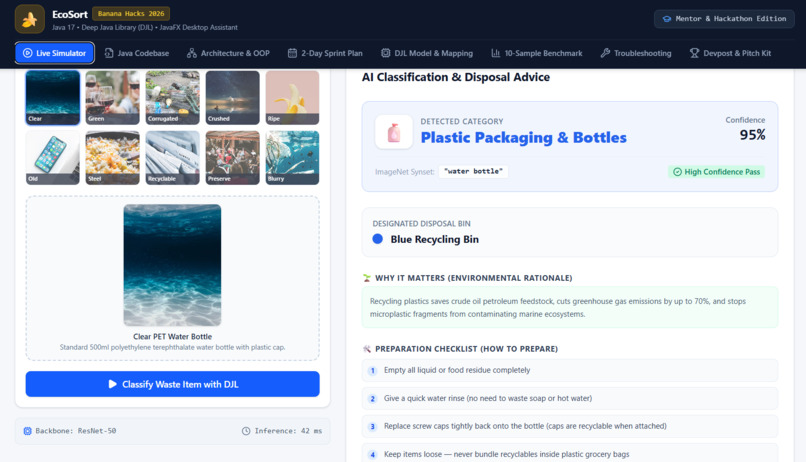Open the Architecture & OOP tab
Image resolution: width=806 pixels, height=462 pixels.
pyautogui.click(x=228, y=53)
